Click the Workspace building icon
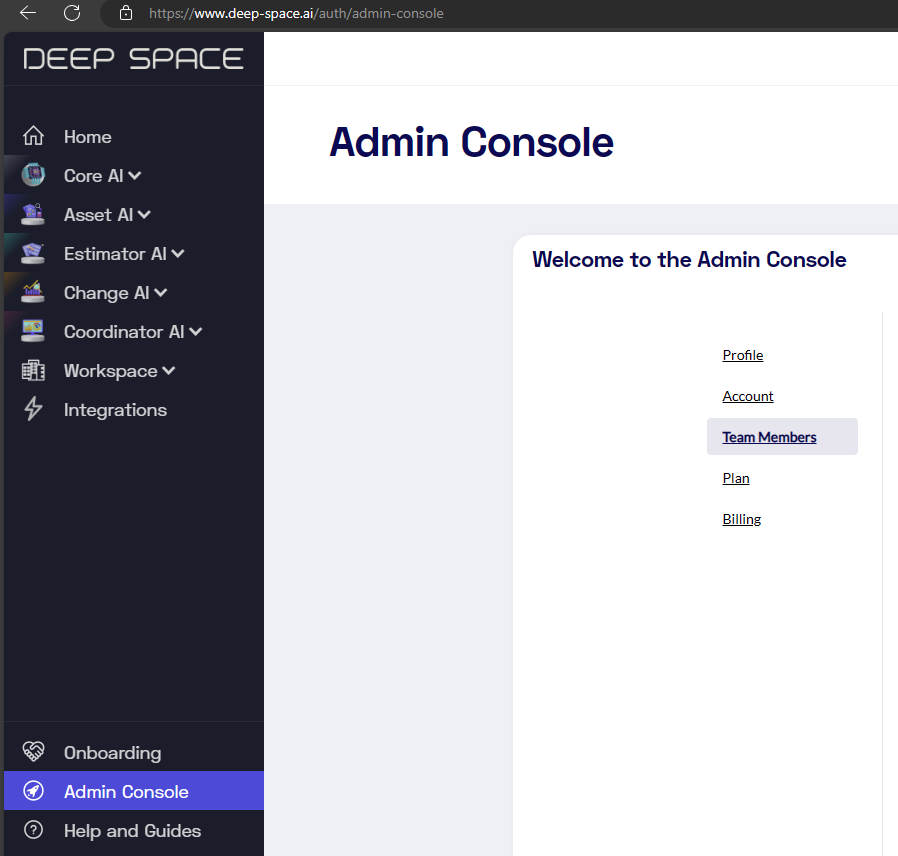The image size is (898, 856). point(33,370)
